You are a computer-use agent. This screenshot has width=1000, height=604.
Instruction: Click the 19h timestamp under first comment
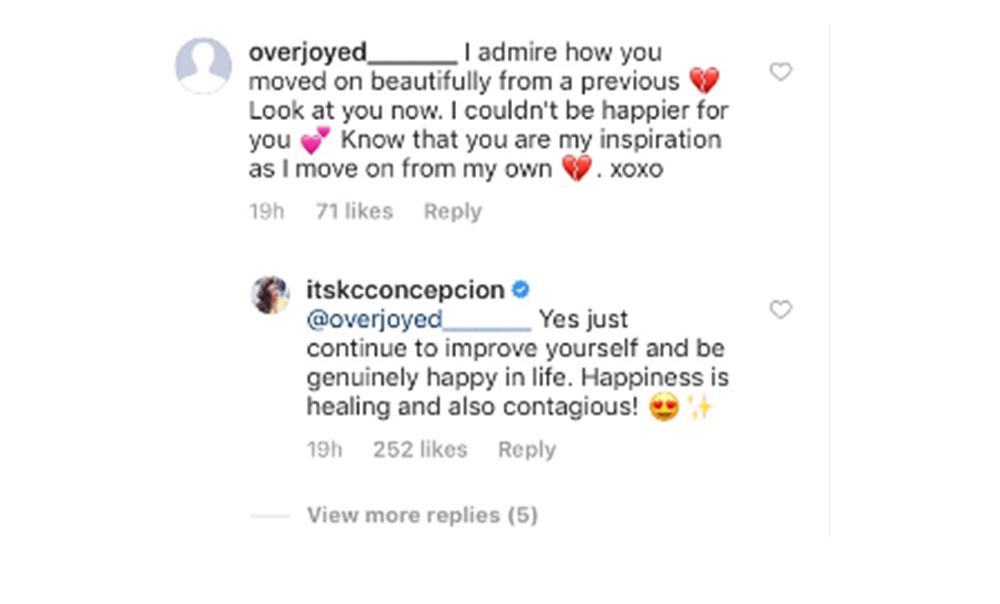point(265,212)
